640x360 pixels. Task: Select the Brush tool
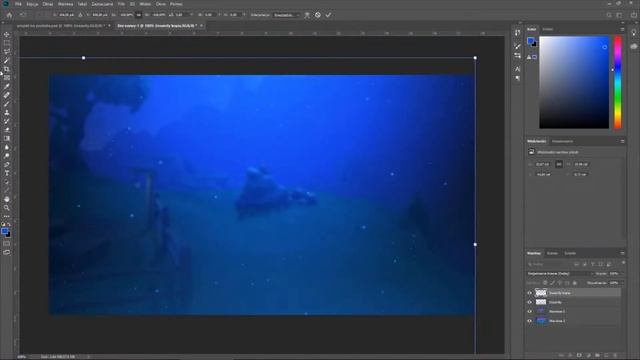[7, 104]
